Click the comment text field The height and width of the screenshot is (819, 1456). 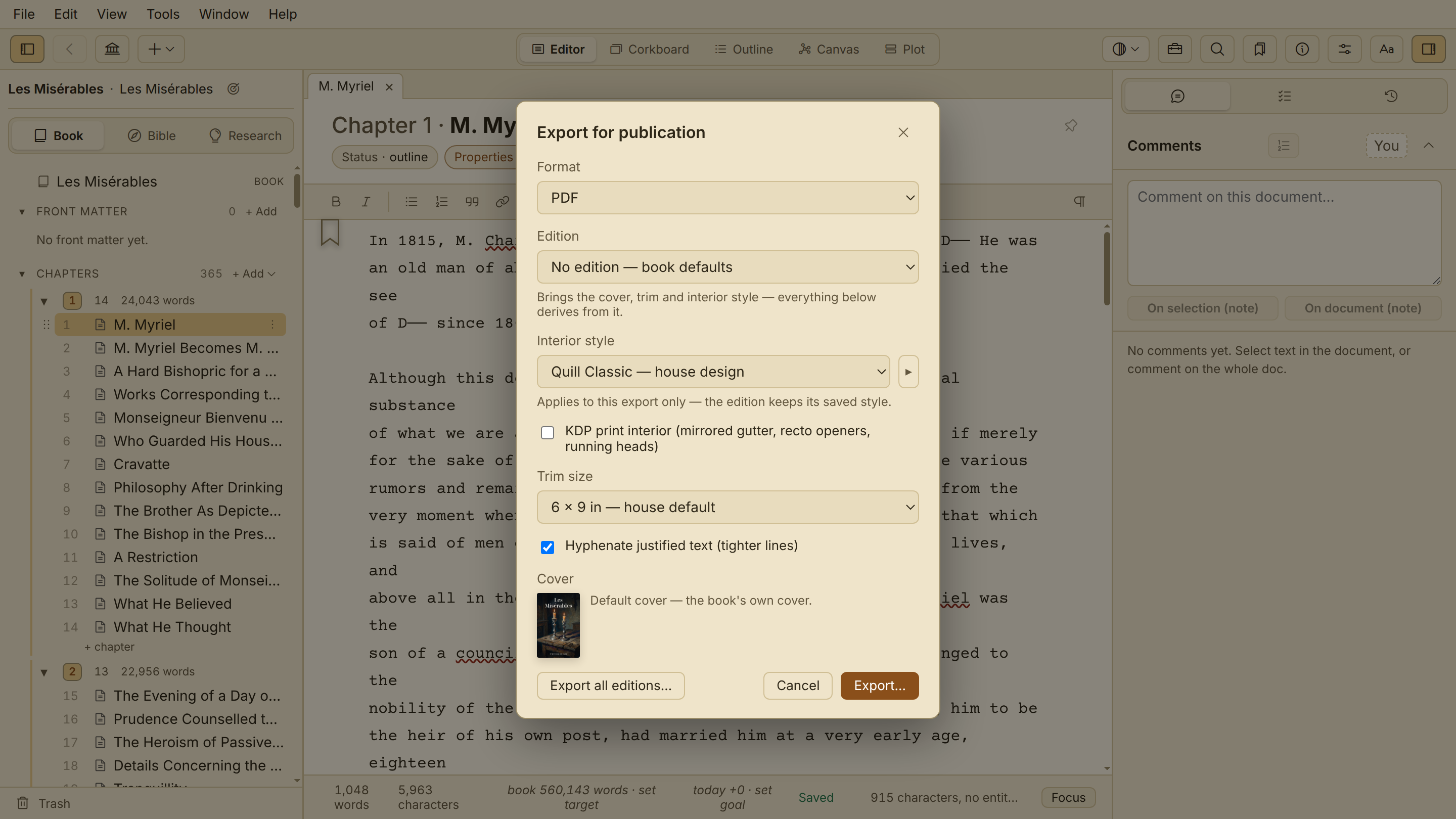point(1284,233)
